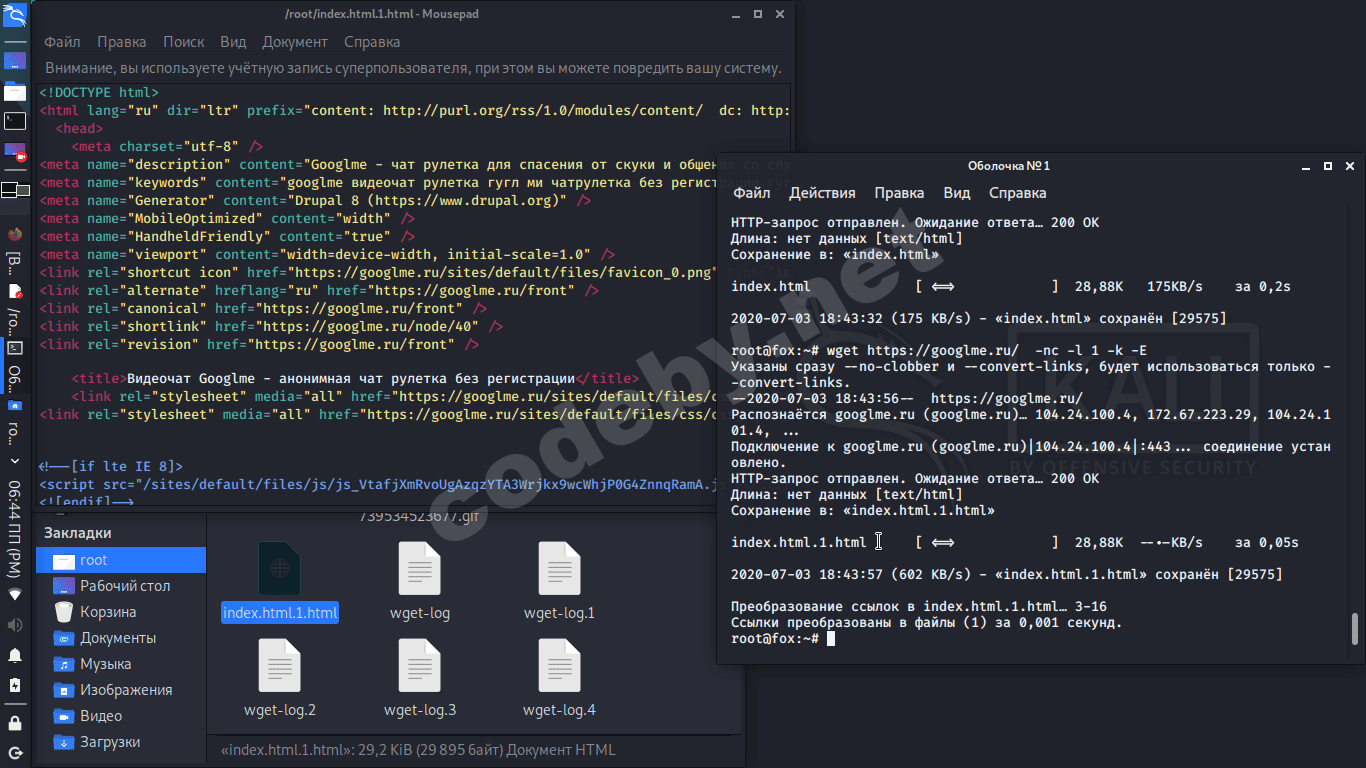Open Корзина in the sidebar

tap(121, 612)
